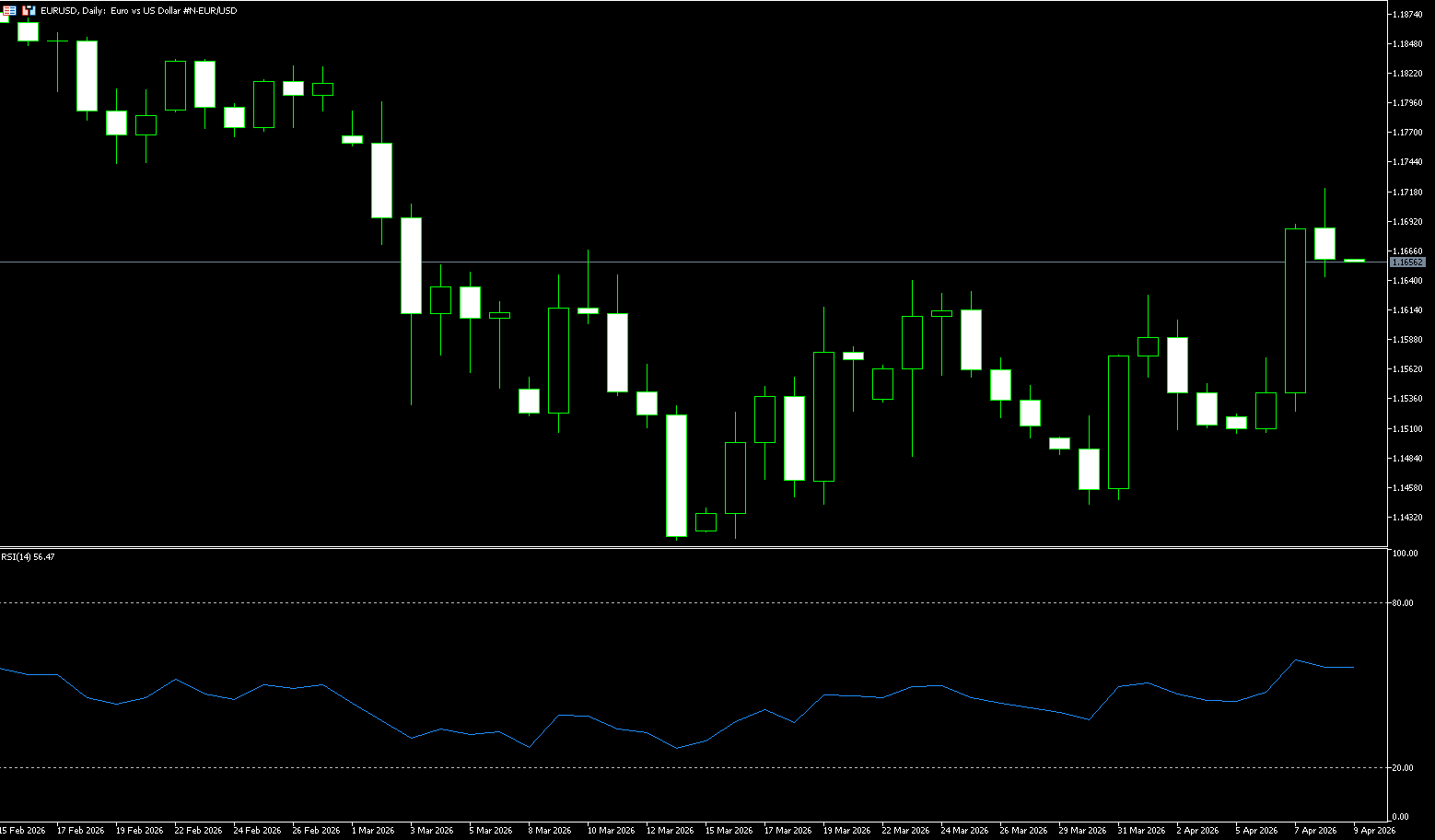Click the 20.00 level on RSI scale

(x=1404, y=768)
